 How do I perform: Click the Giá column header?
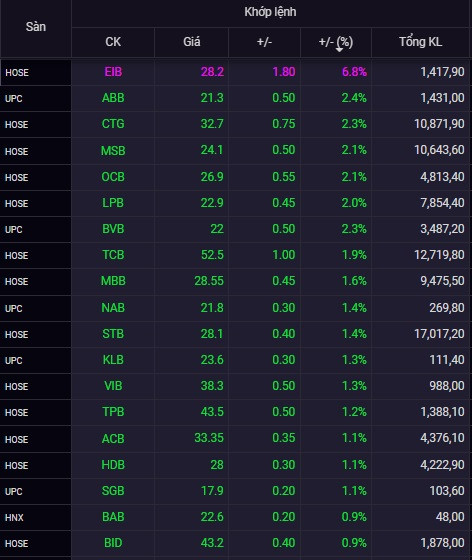(x=192, y=42)
